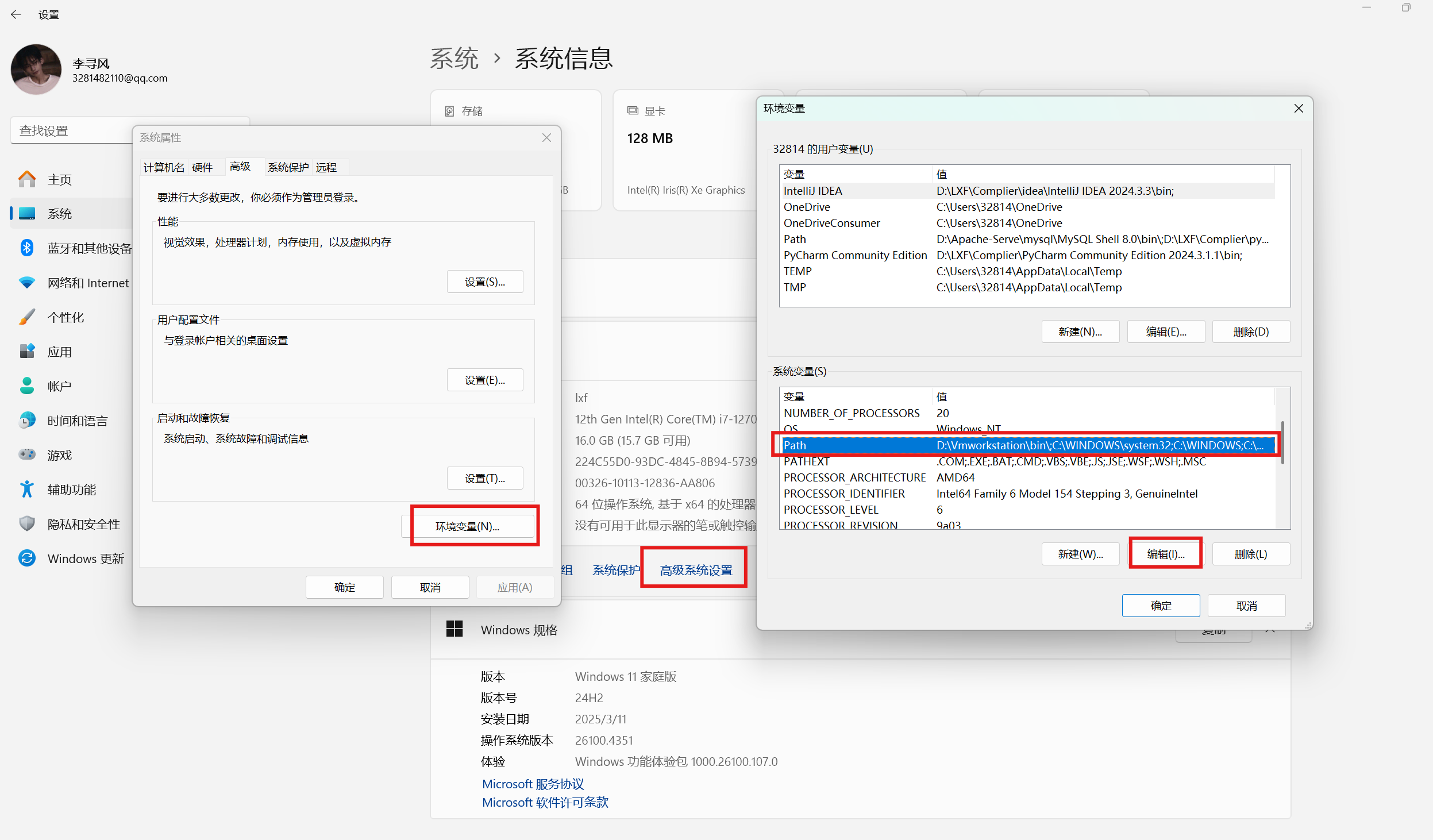Click 新建(N) for a new user variable

[1080, 332]
